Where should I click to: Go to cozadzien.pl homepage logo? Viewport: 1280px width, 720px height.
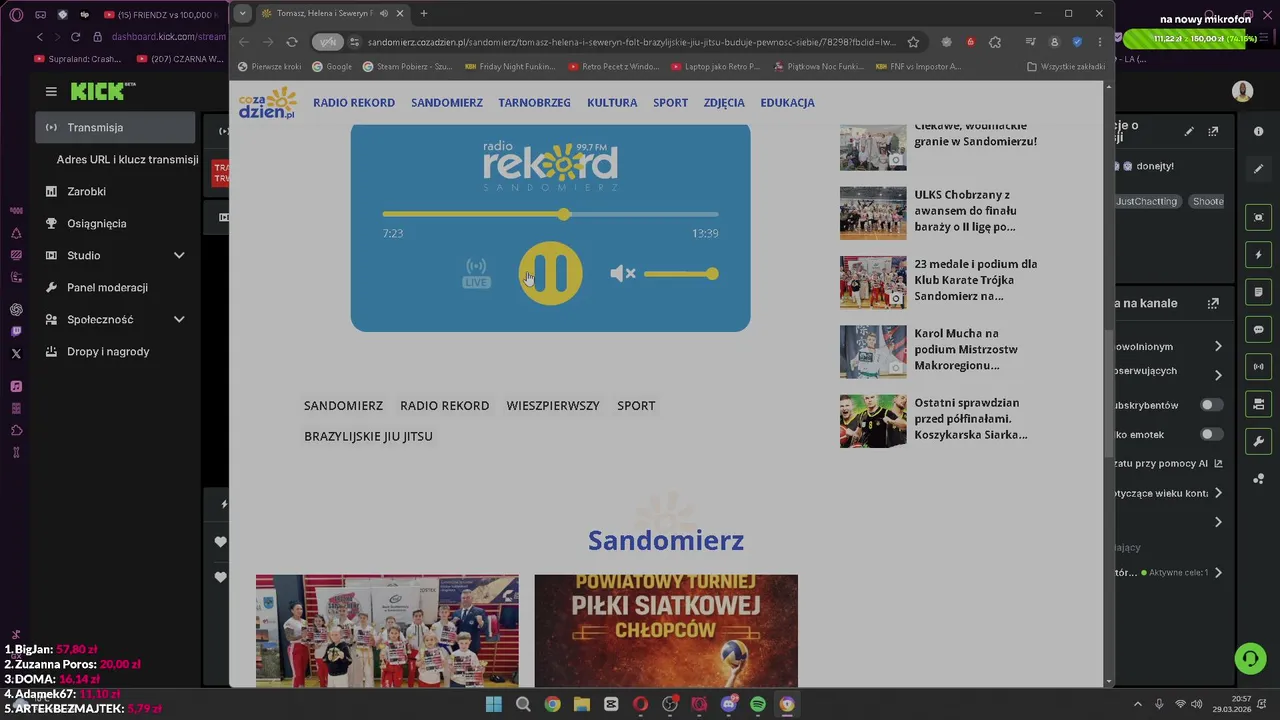[x=268, y=103]
